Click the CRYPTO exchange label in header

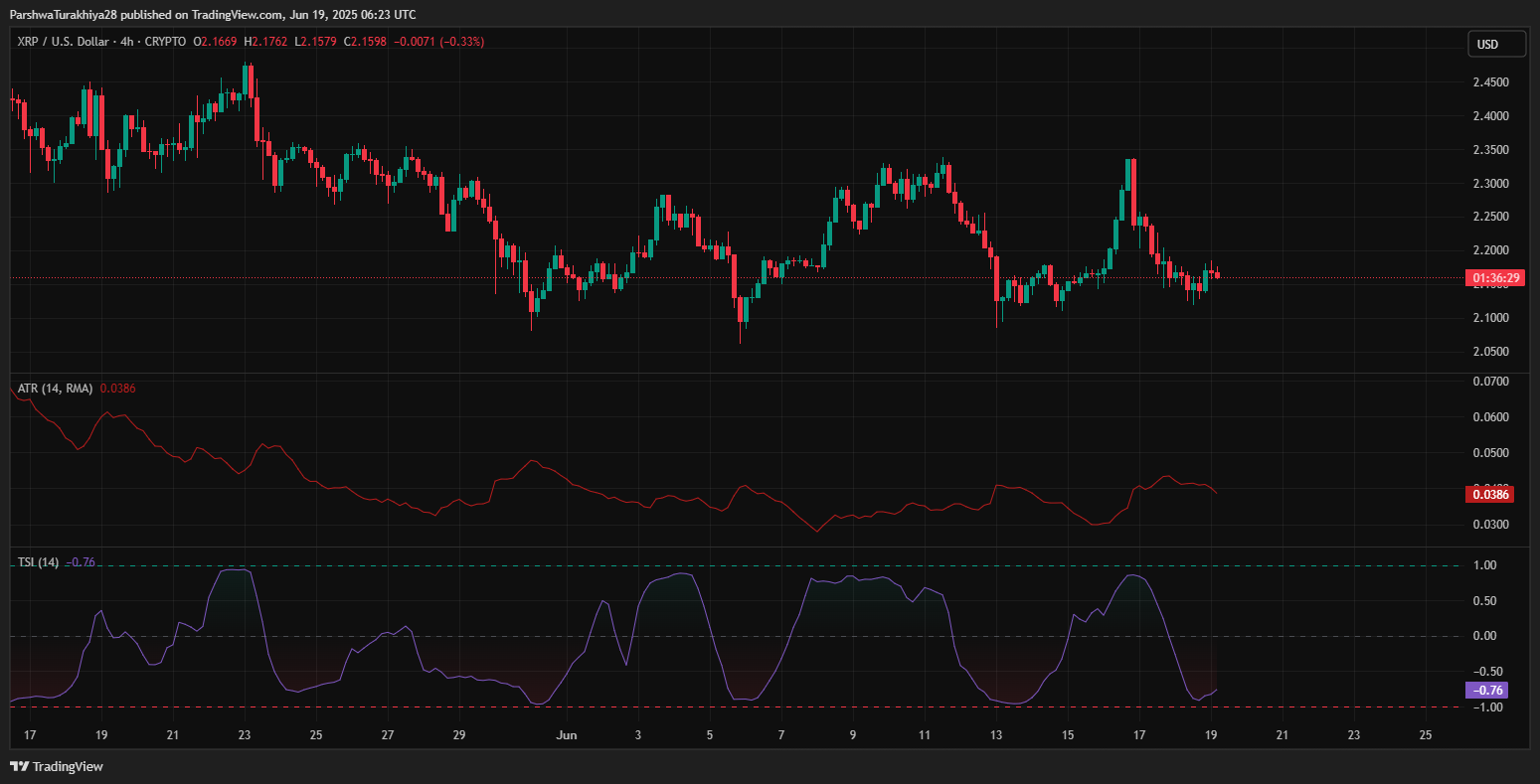[x=166, y=42]
